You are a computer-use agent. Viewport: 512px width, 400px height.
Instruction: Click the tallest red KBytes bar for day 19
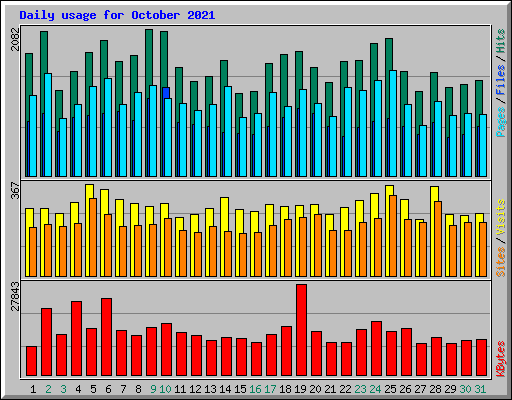[x=301, y=330]
